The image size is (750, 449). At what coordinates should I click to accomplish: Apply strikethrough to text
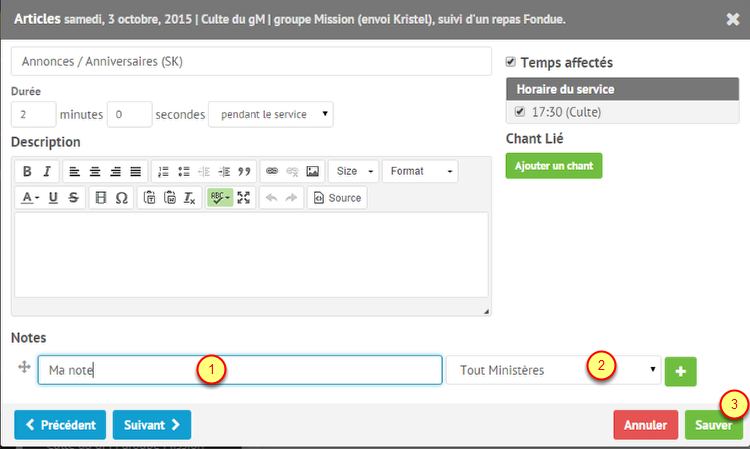(x=73, y=197)
